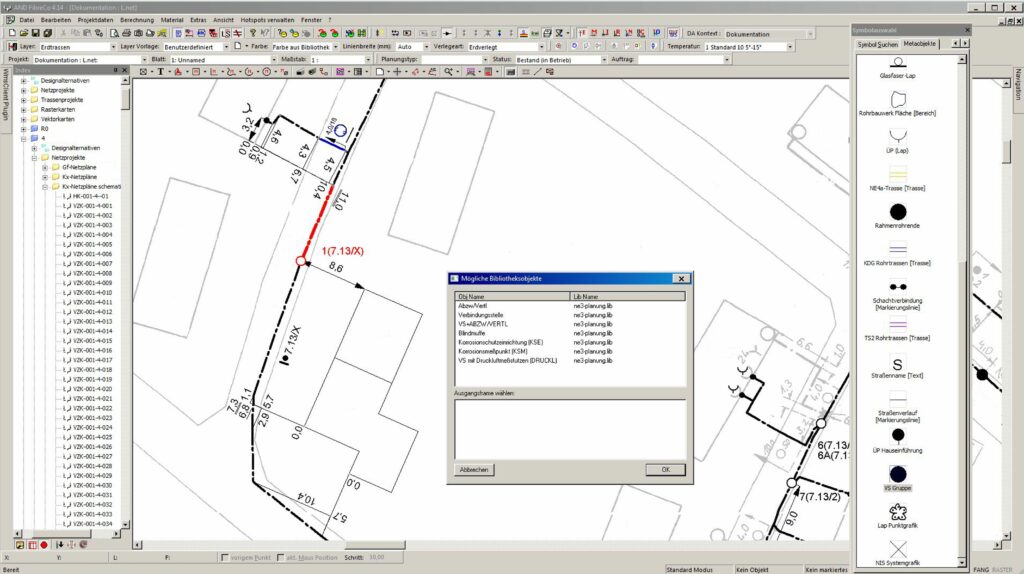Select the VS Gruppe symbol
The image size is (1024, 574).
tap(897, 474)
